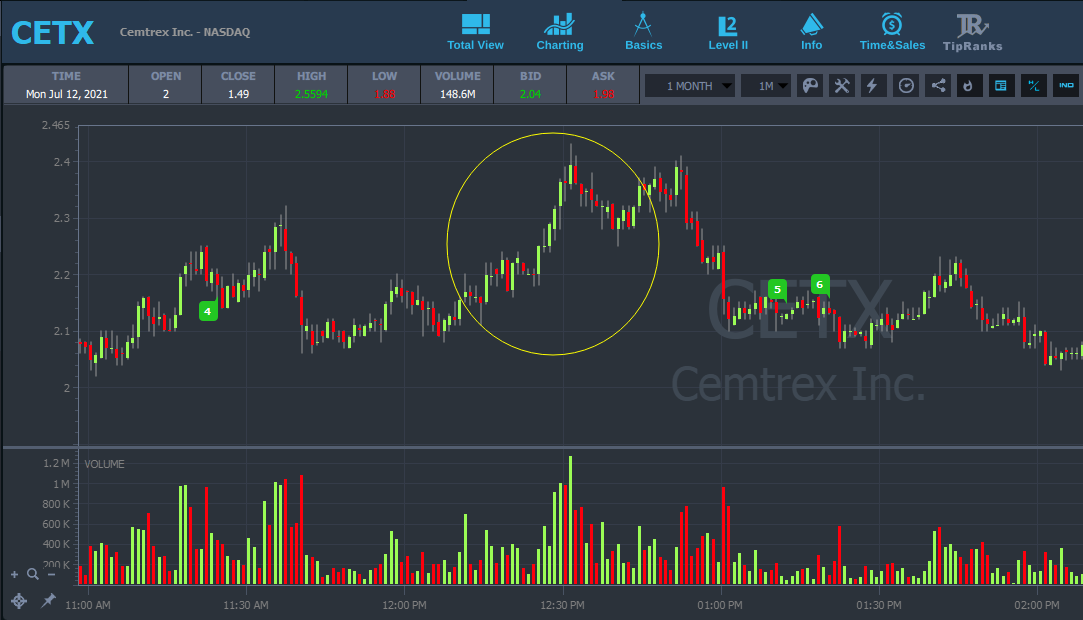Click the plus zoom-in icon
Image resolution: width=1083 pixels, height=620 pixels.
pos(15,574)
